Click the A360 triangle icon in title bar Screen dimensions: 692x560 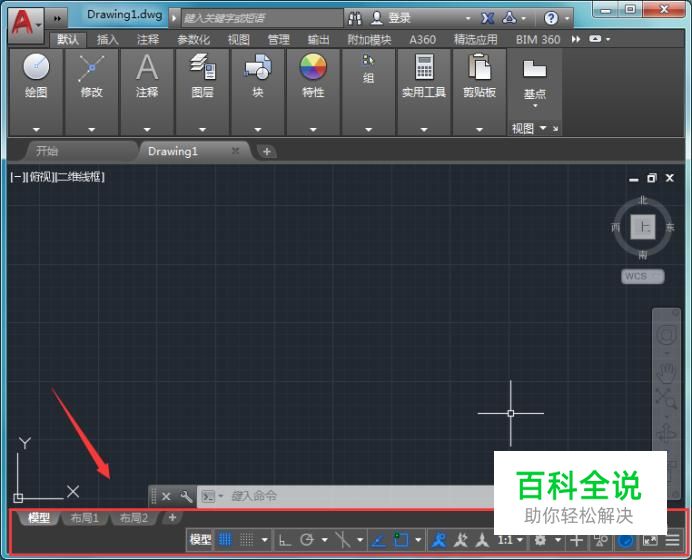coord(510,18)
